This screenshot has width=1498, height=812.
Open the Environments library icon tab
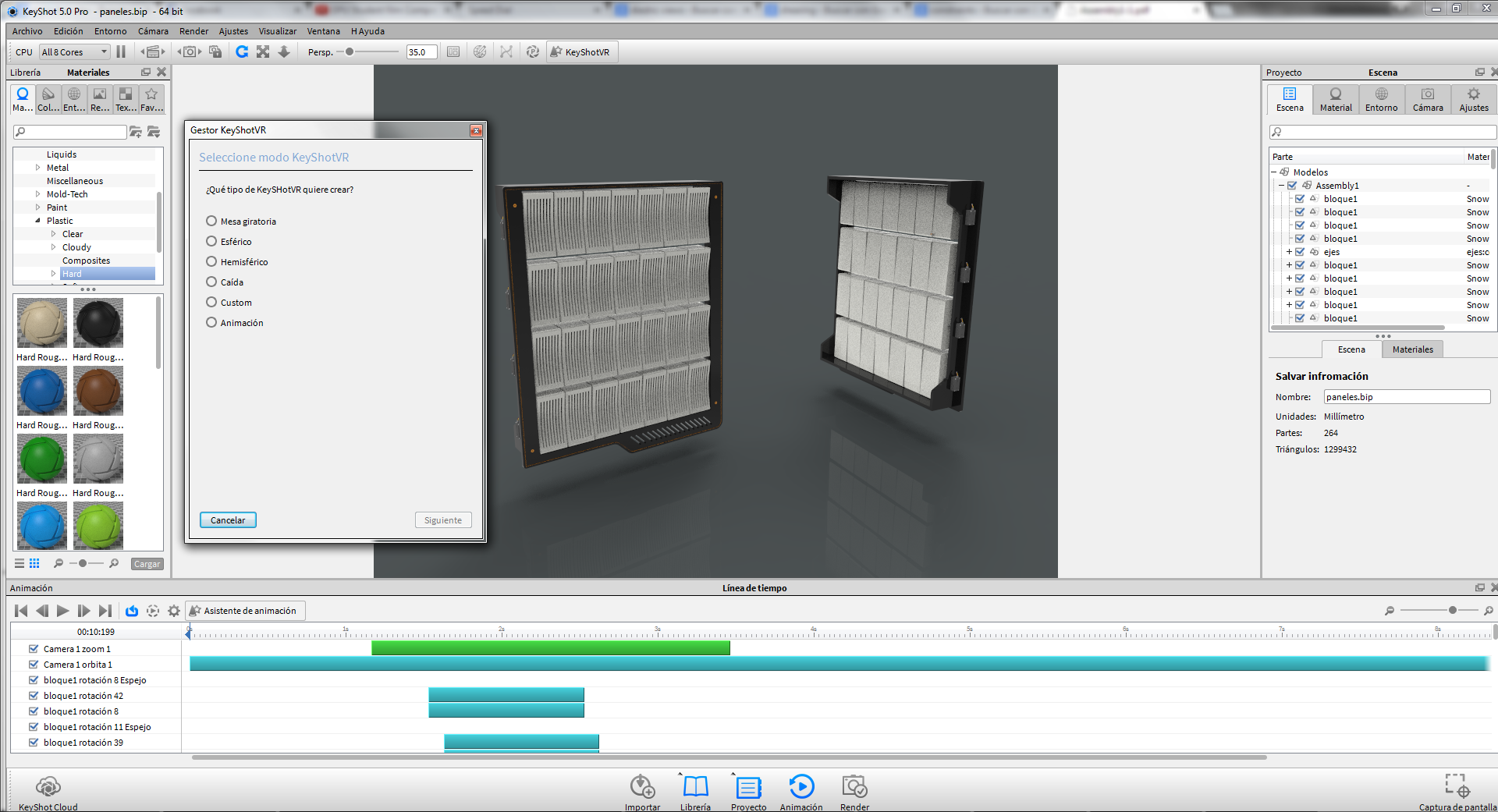point(74,99)
